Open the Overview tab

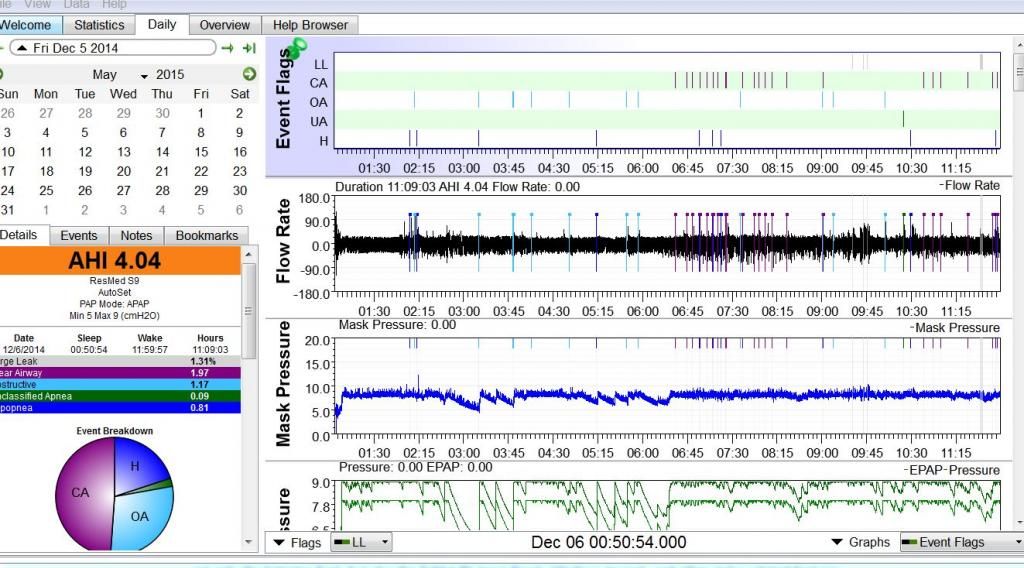pyautogui.click(x=225, y=25)
